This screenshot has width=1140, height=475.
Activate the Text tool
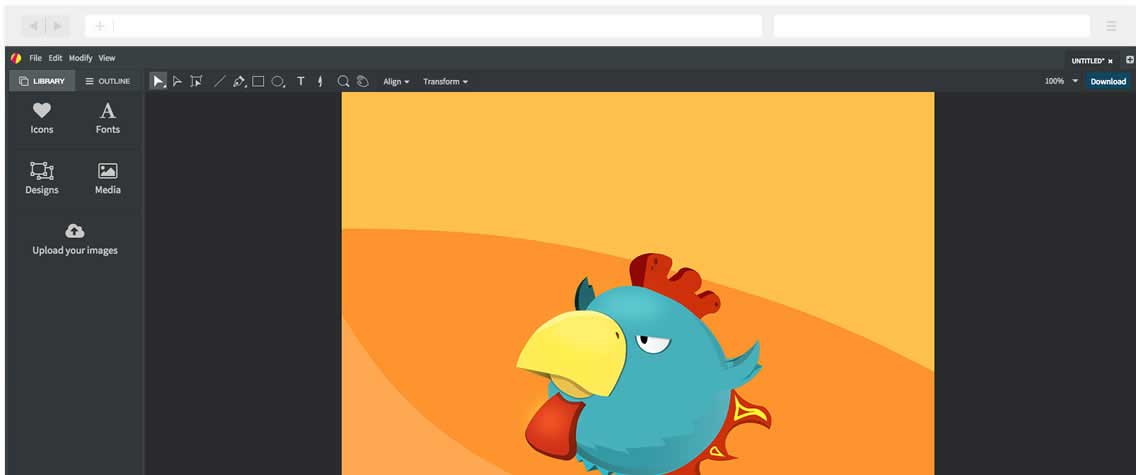click(300, 81)
